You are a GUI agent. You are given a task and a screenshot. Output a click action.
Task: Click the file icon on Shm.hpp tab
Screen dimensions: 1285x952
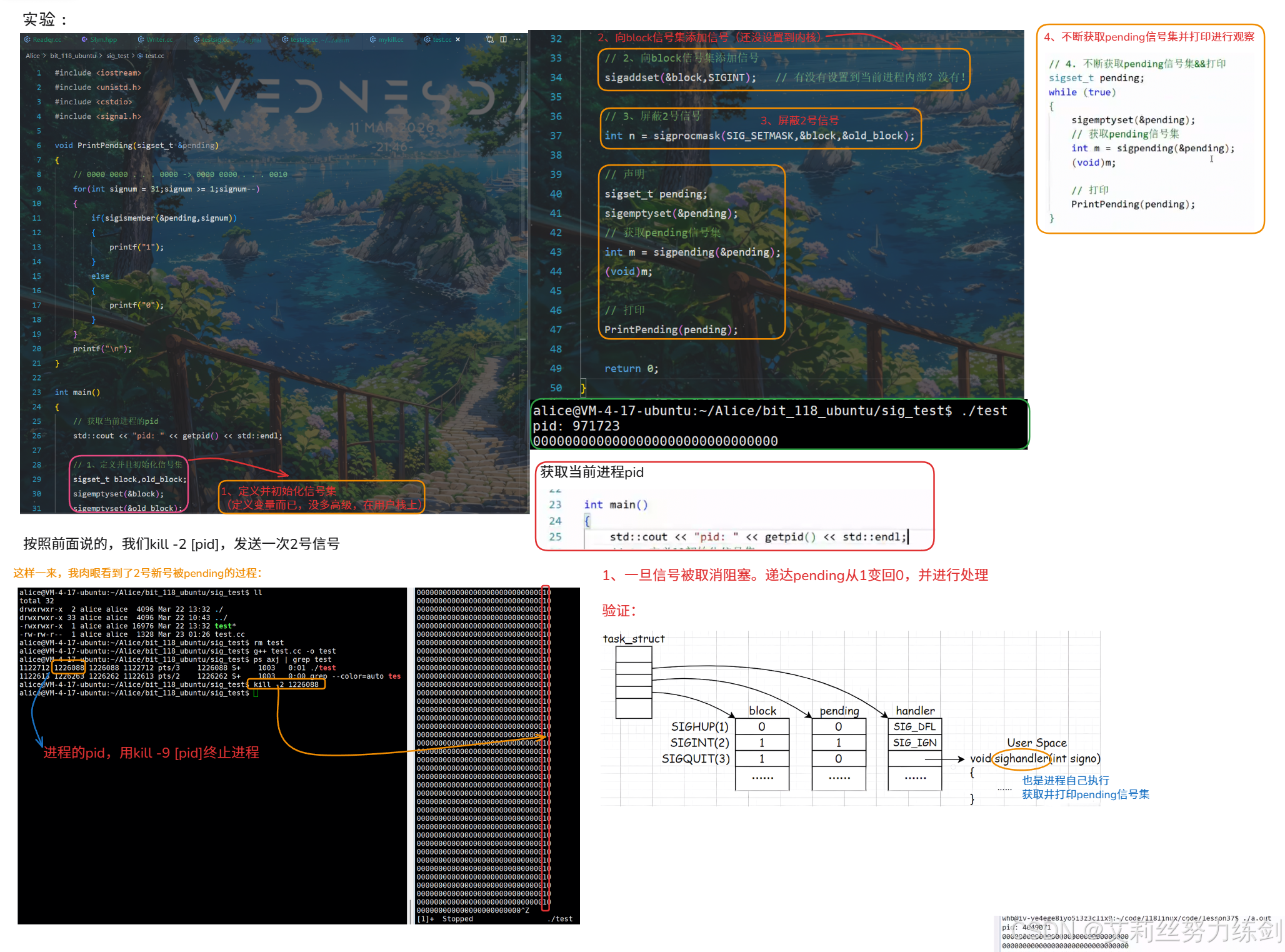click(84, 39)
